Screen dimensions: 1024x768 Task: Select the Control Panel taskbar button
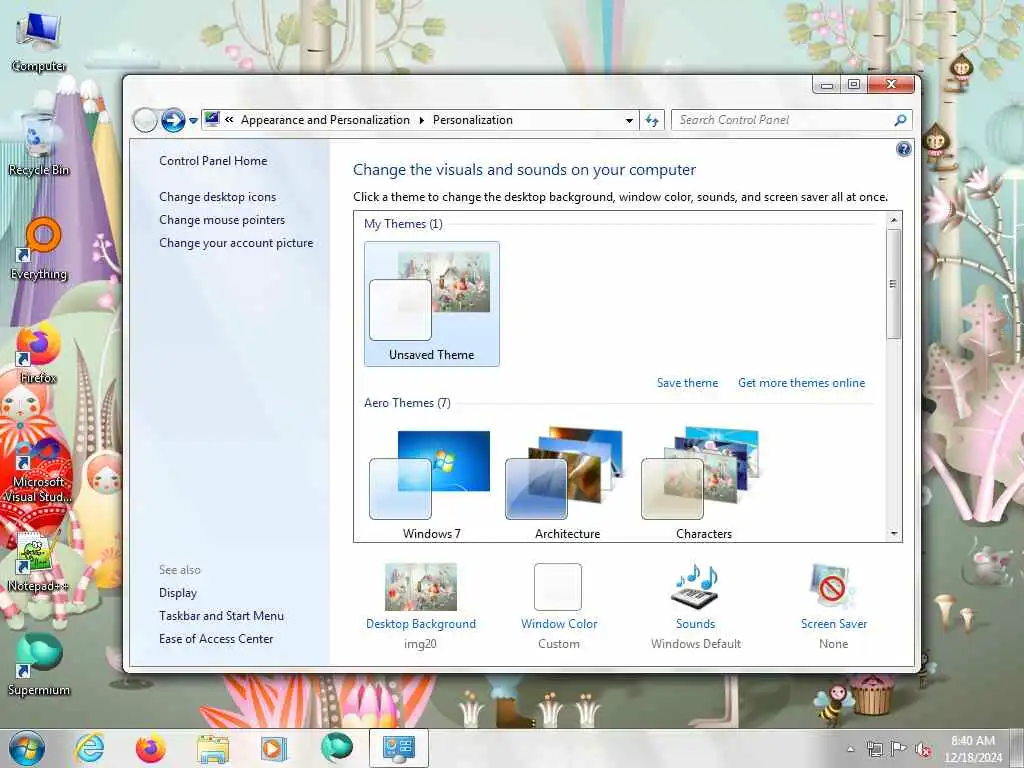point(398,748)
